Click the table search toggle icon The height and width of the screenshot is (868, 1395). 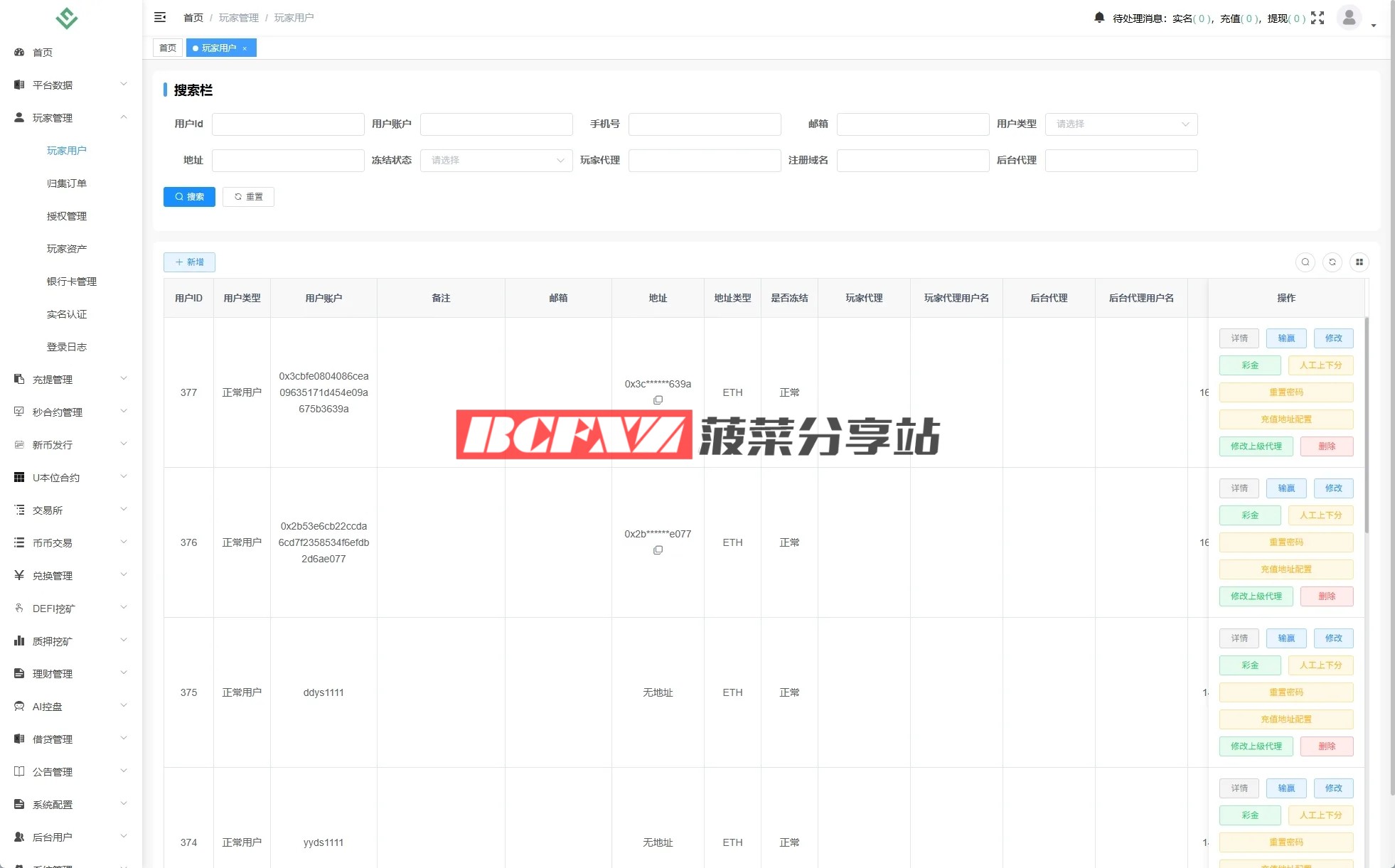tap(1305, 262)
